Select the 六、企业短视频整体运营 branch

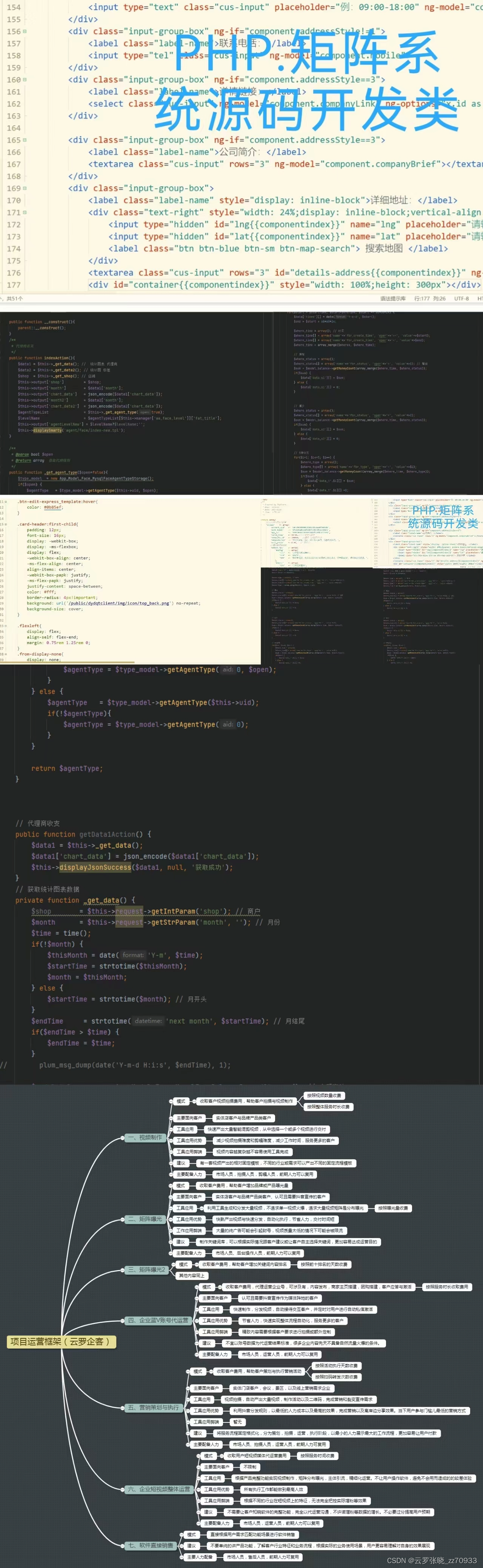pos(159,1489)
